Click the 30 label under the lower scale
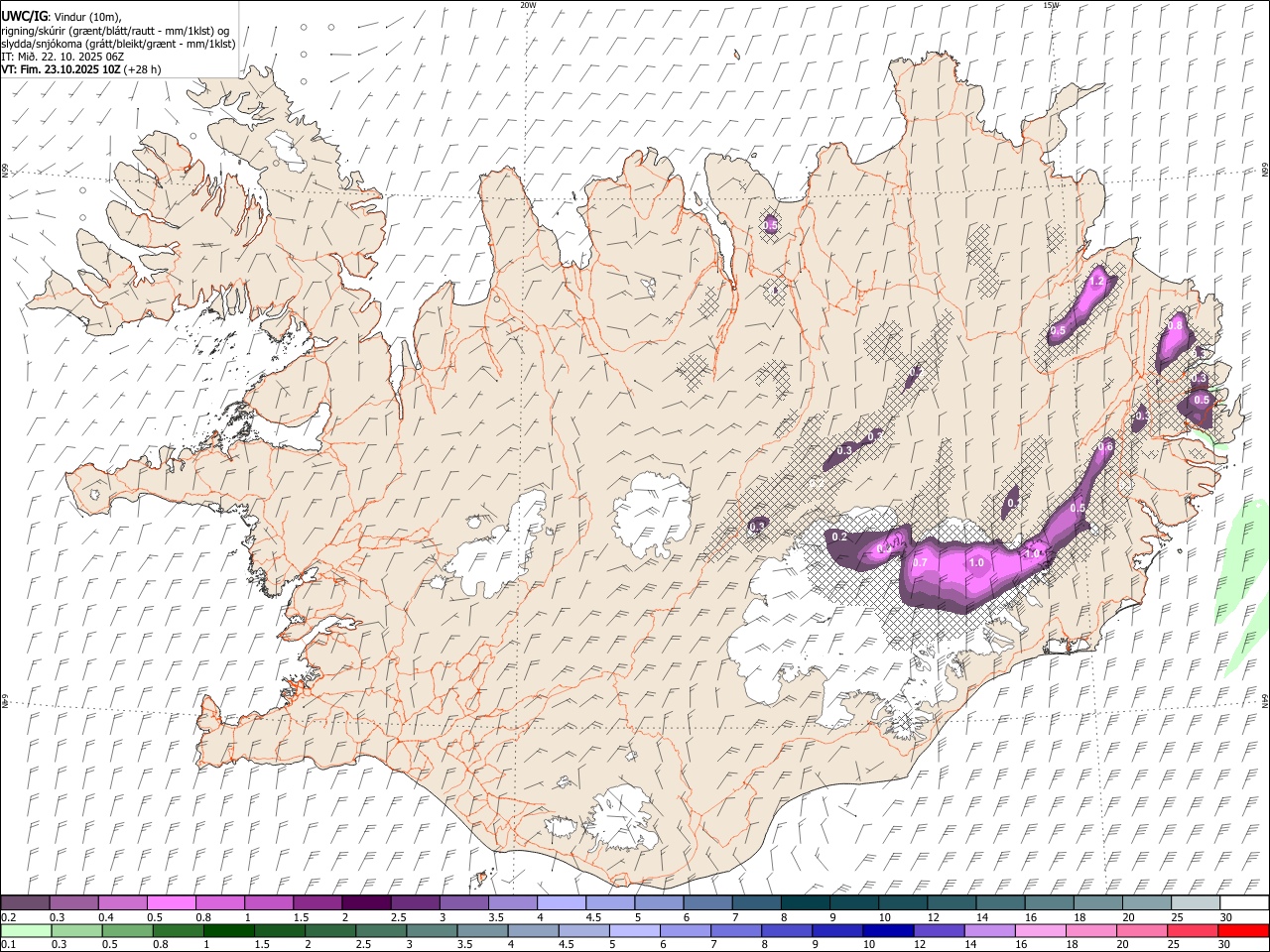1270x952 pixels. [1226, 945]
